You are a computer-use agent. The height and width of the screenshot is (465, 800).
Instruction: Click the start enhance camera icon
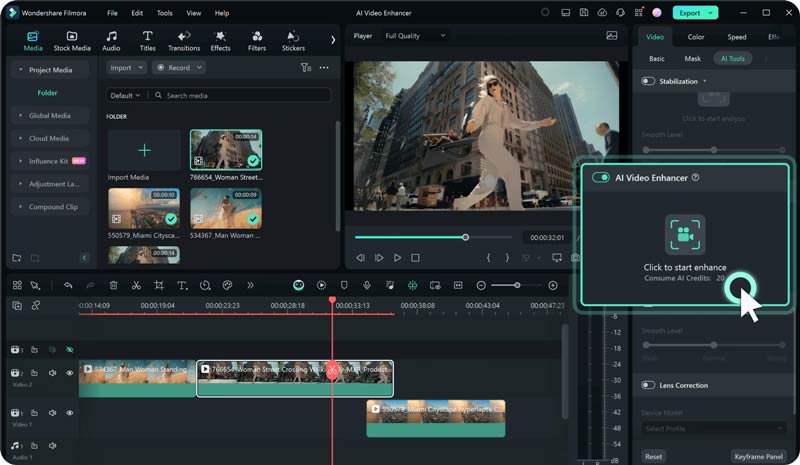685,234
